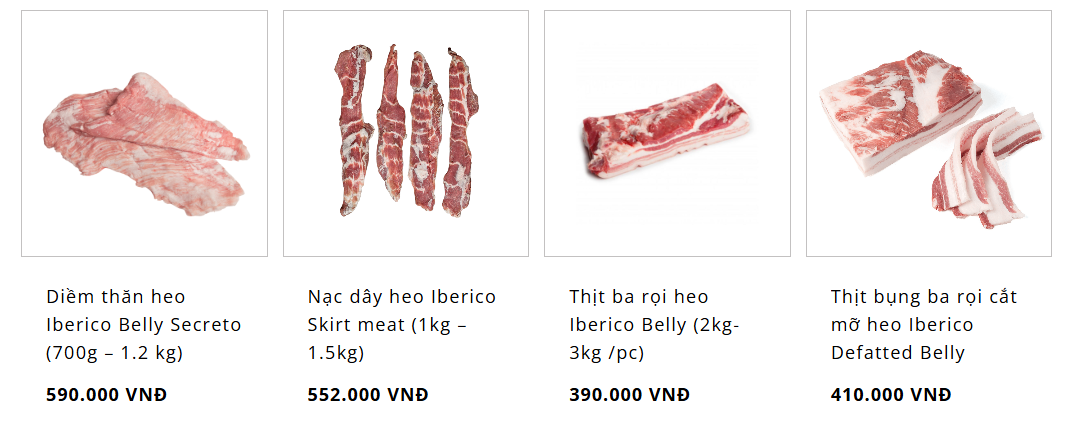Open product labeled (700g – 1.2 kg)
Screen dimensions: 1070x429
pyautogui.click(x=144, y=325)
